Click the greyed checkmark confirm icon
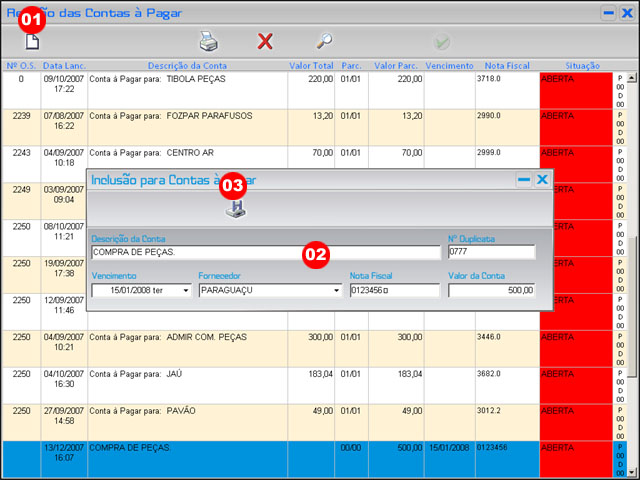This screenshot has width=640, height=480. tap(442, 42)
